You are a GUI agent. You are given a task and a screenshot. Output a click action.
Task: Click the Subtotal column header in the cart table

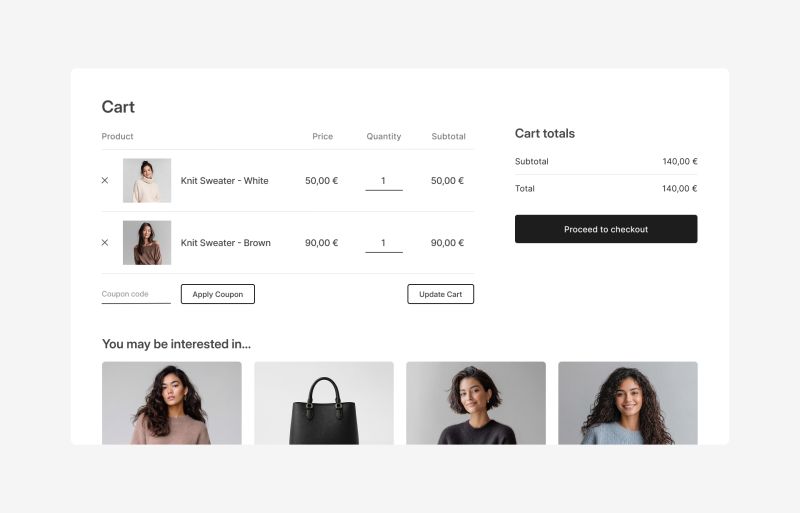click(448, 136)
